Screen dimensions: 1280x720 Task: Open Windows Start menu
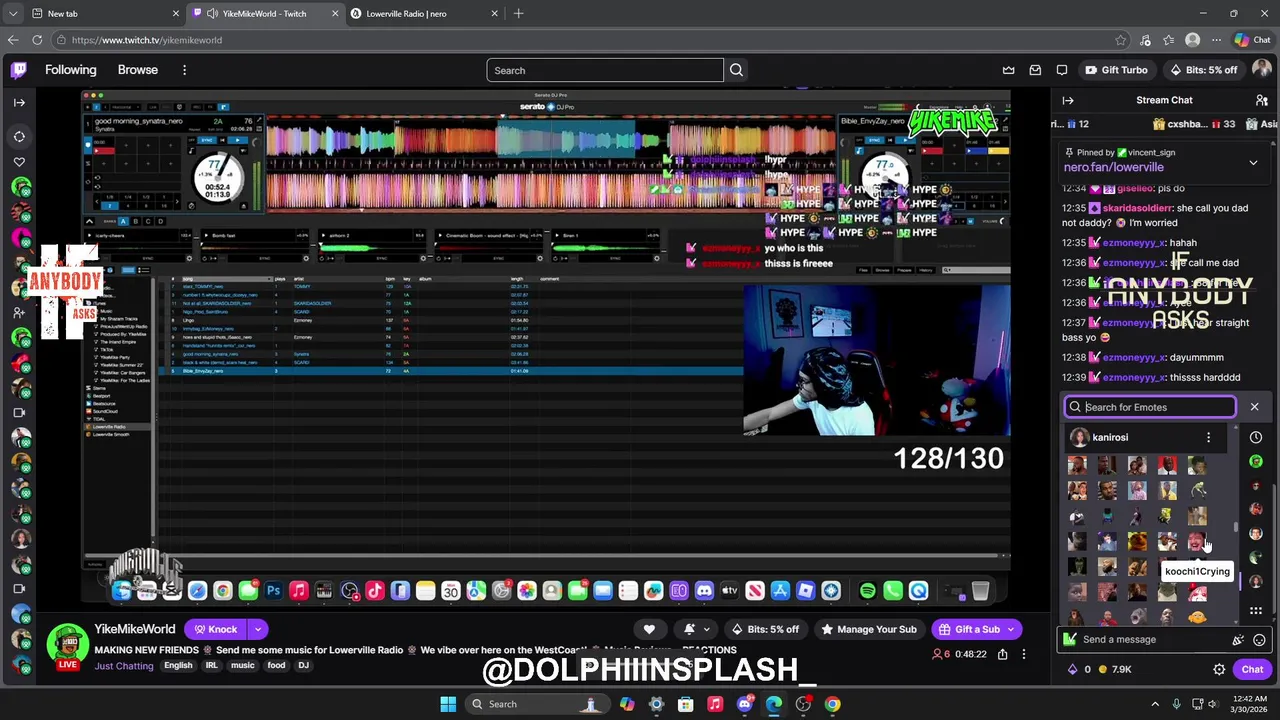448,704
